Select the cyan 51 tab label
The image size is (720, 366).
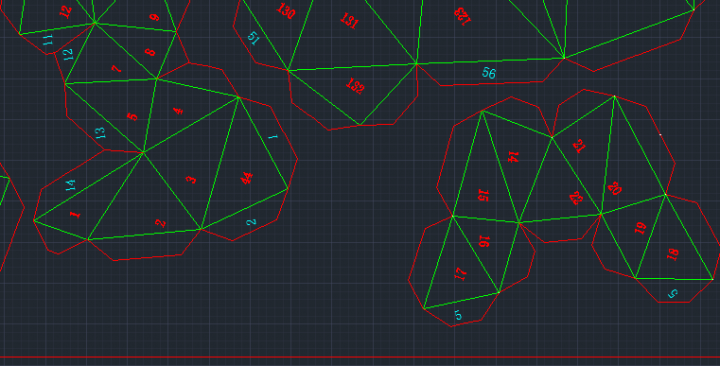pos(253,38)
